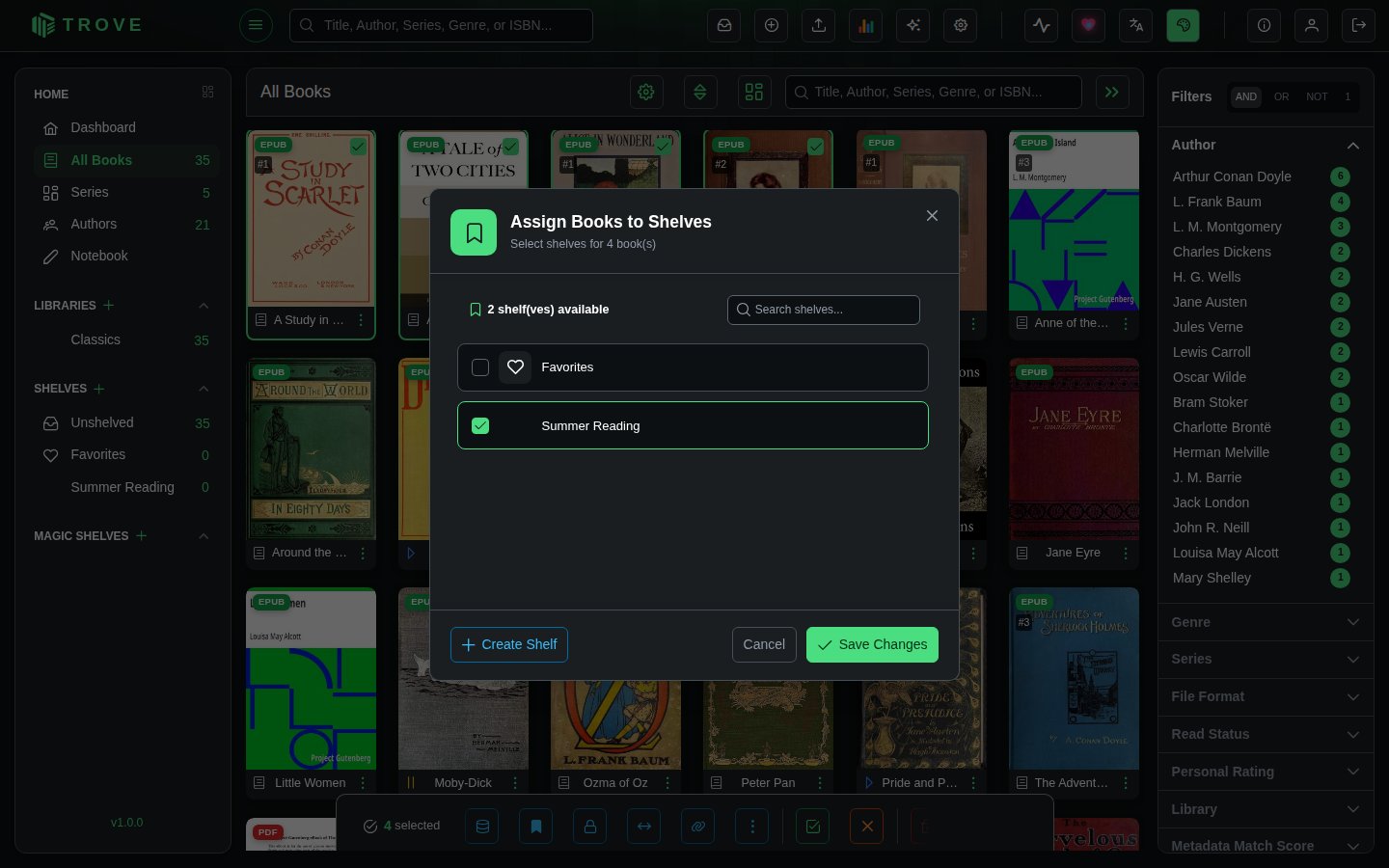The width and height of the screenshot is (1389, 868).
Task: Toggle selection checkbox on Tale of Two Cities cover
Action: (x=510, y=147)
